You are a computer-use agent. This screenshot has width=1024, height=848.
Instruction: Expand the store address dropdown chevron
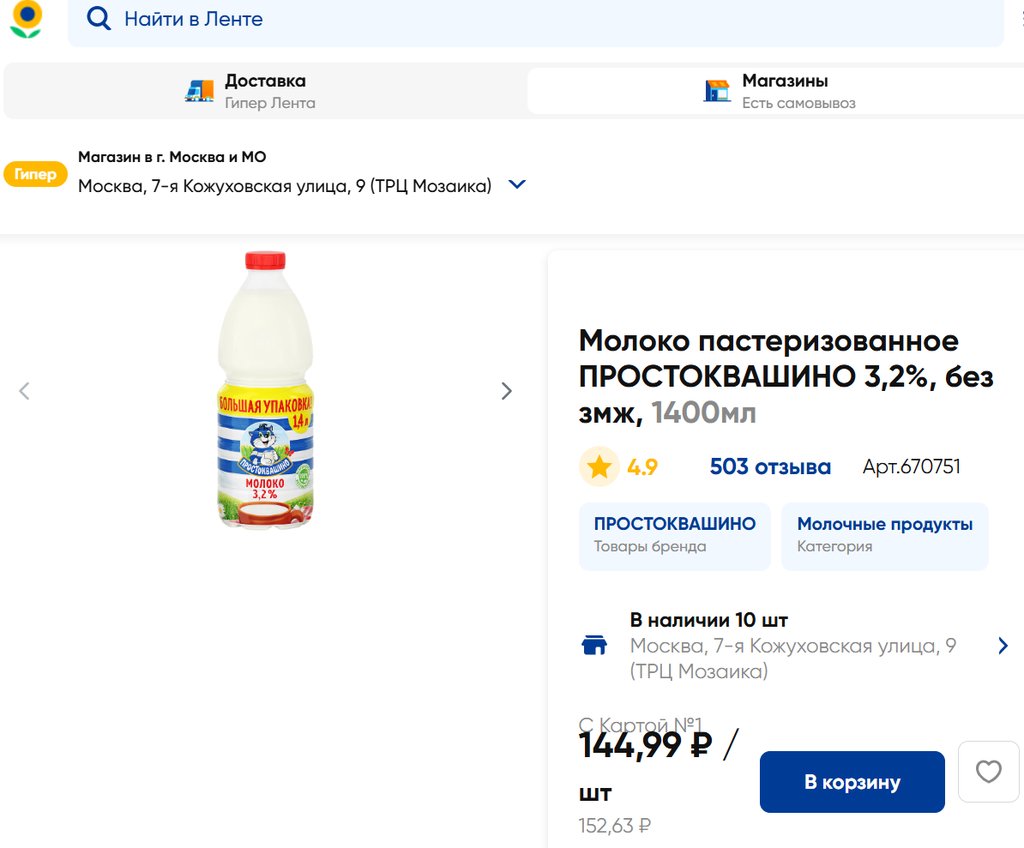[517, 185]
